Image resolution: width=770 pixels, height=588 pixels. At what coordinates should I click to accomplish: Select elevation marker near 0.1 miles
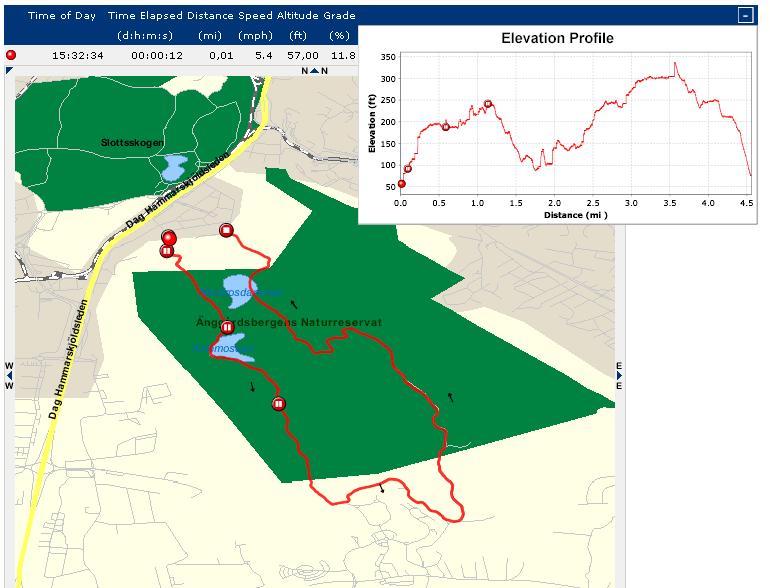click(x=408, y=169)
